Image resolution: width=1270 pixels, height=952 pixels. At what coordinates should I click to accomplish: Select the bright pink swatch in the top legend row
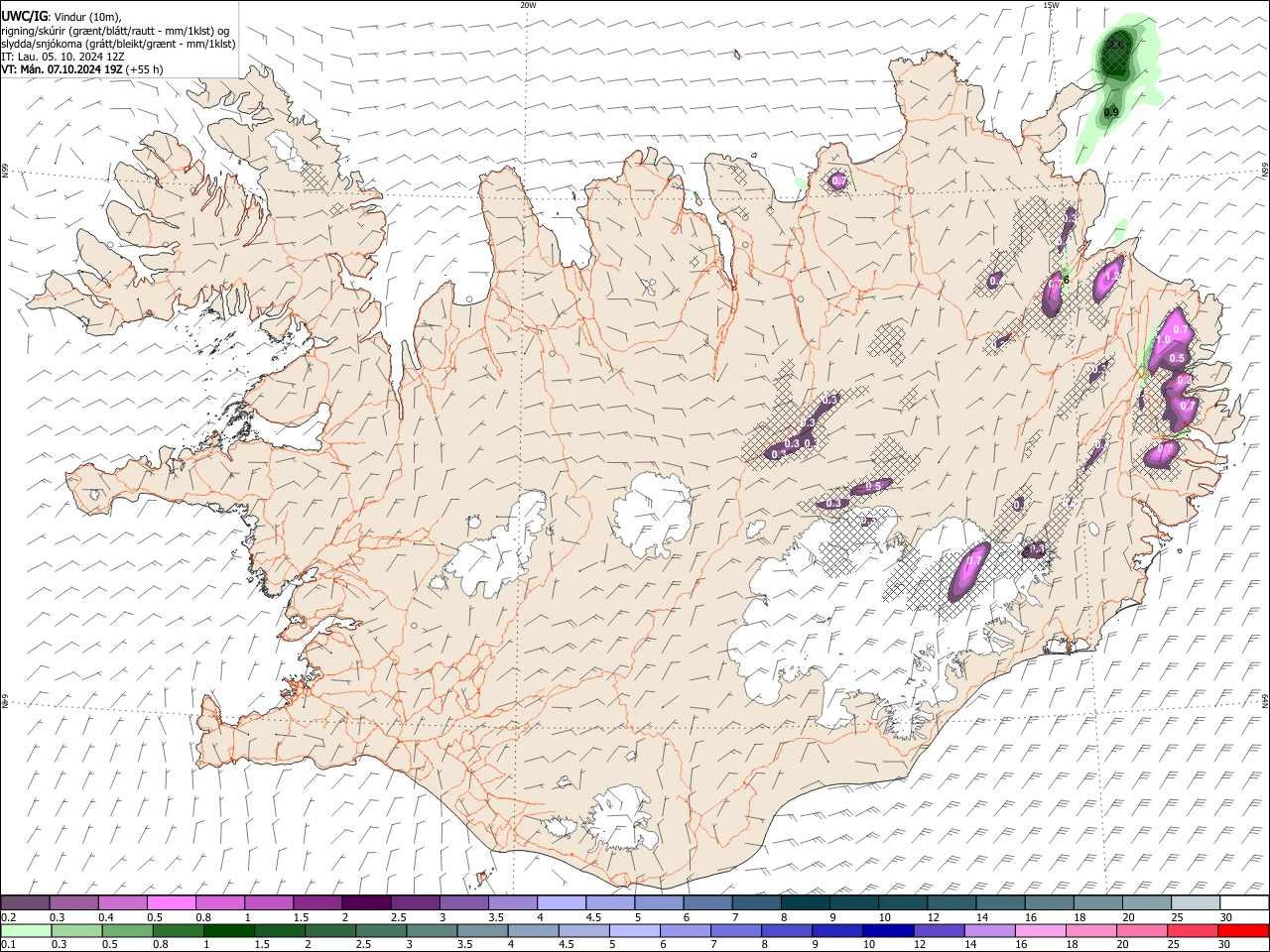[172, 902]
